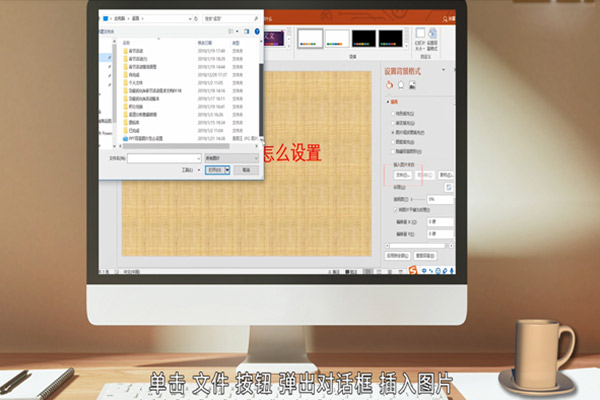
Task: Click the Sogou input method tray icon
Action: point(412,270)
